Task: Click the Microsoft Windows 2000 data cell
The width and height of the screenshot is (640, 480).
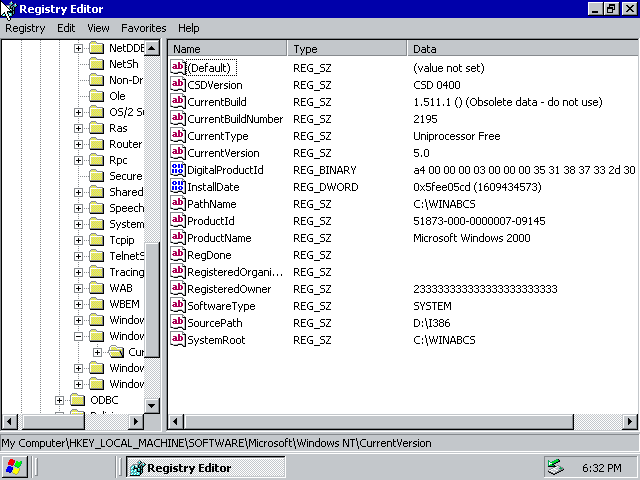Action: click(472, 238)
